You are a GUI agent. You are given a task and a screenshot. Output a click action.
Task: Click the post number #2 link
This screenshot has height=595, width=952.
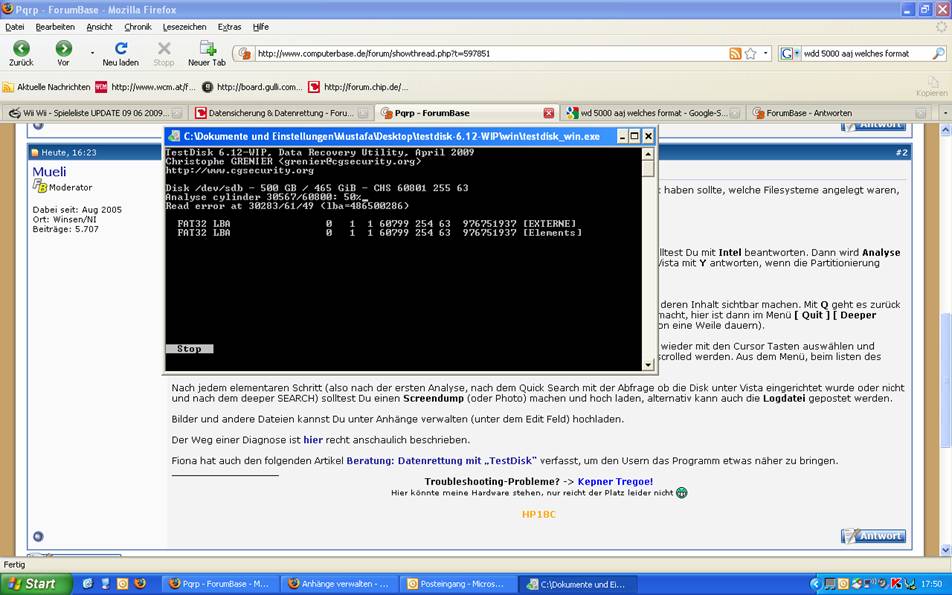(902, 152)
